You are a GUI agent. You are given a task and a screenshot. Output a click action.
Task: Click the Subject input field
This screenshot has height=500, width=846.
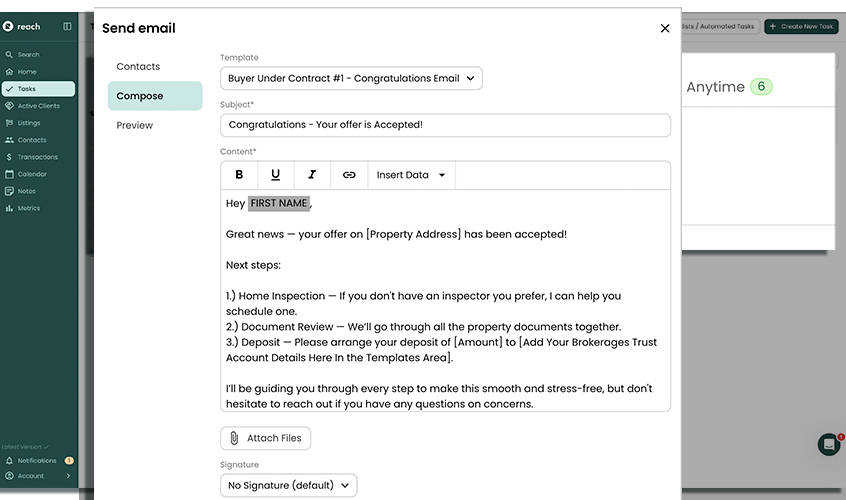pyautogui.click(x=445, y=125)
